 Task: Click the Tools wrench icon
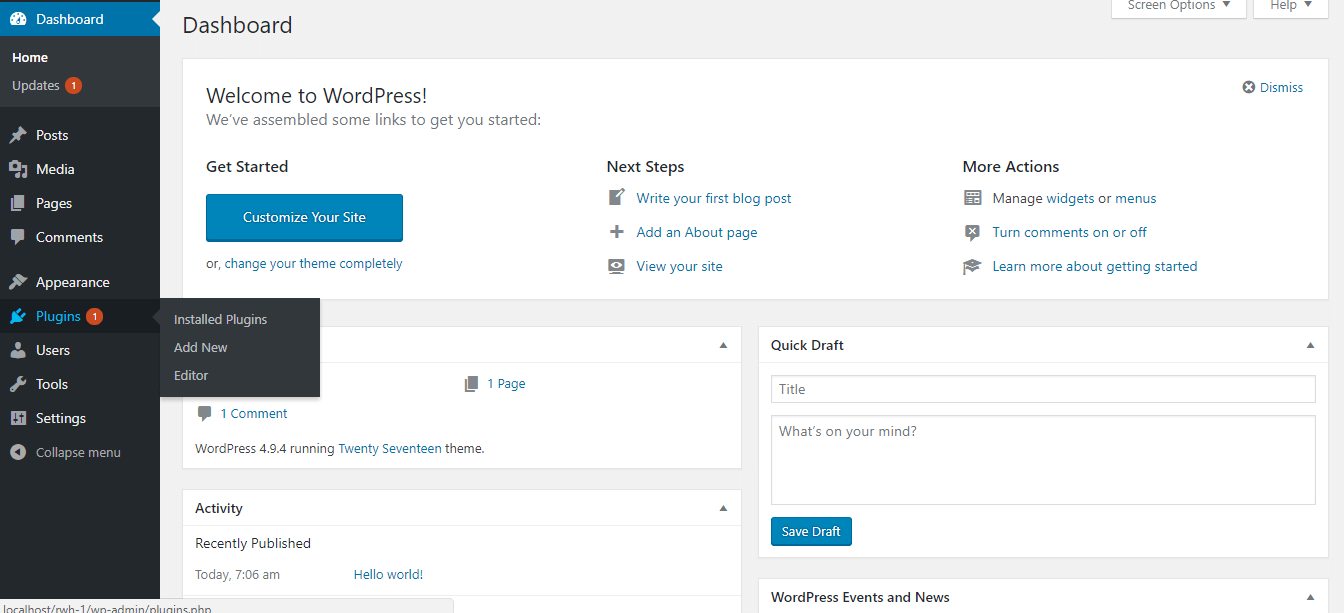click(18, 384)
